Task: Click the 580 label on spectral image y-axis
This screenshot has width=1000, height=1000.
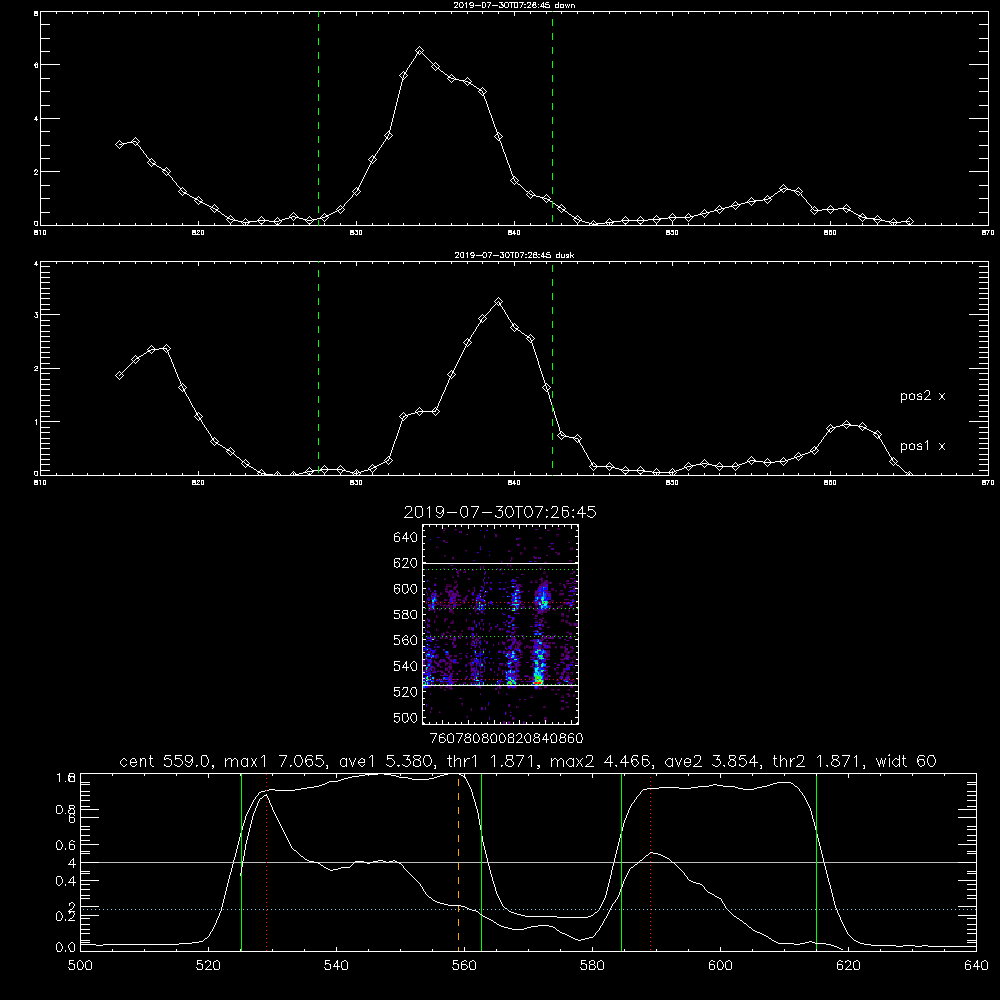Action: 406,615
